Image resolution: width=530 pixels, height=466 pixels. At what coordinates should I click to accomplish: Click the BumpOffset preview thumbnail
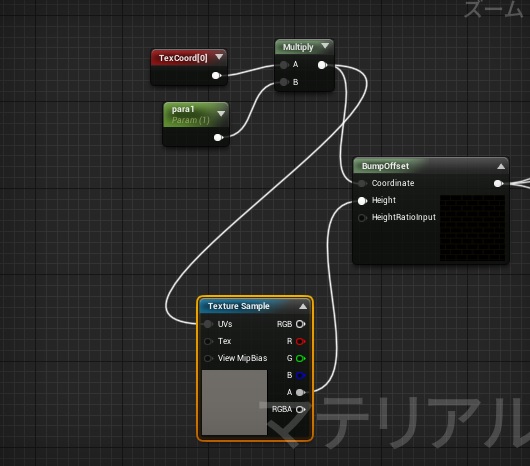click(473, 228)
